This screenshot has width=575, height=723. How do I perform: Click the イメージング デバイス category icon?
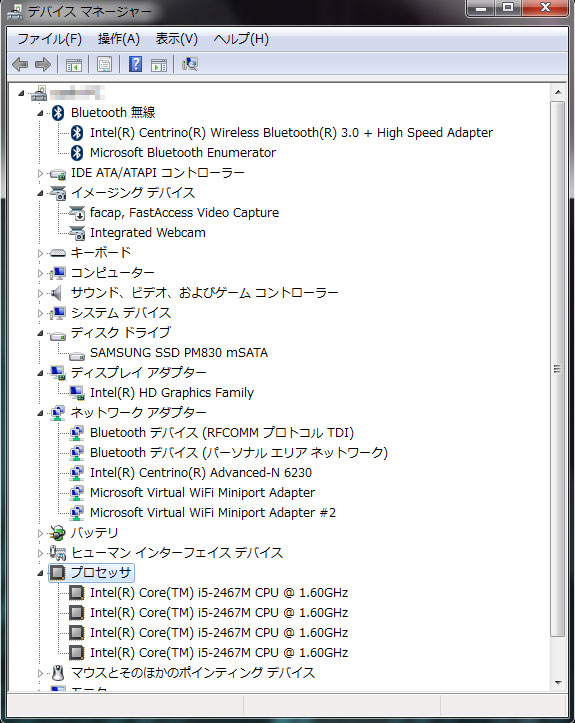coord(58,193)
